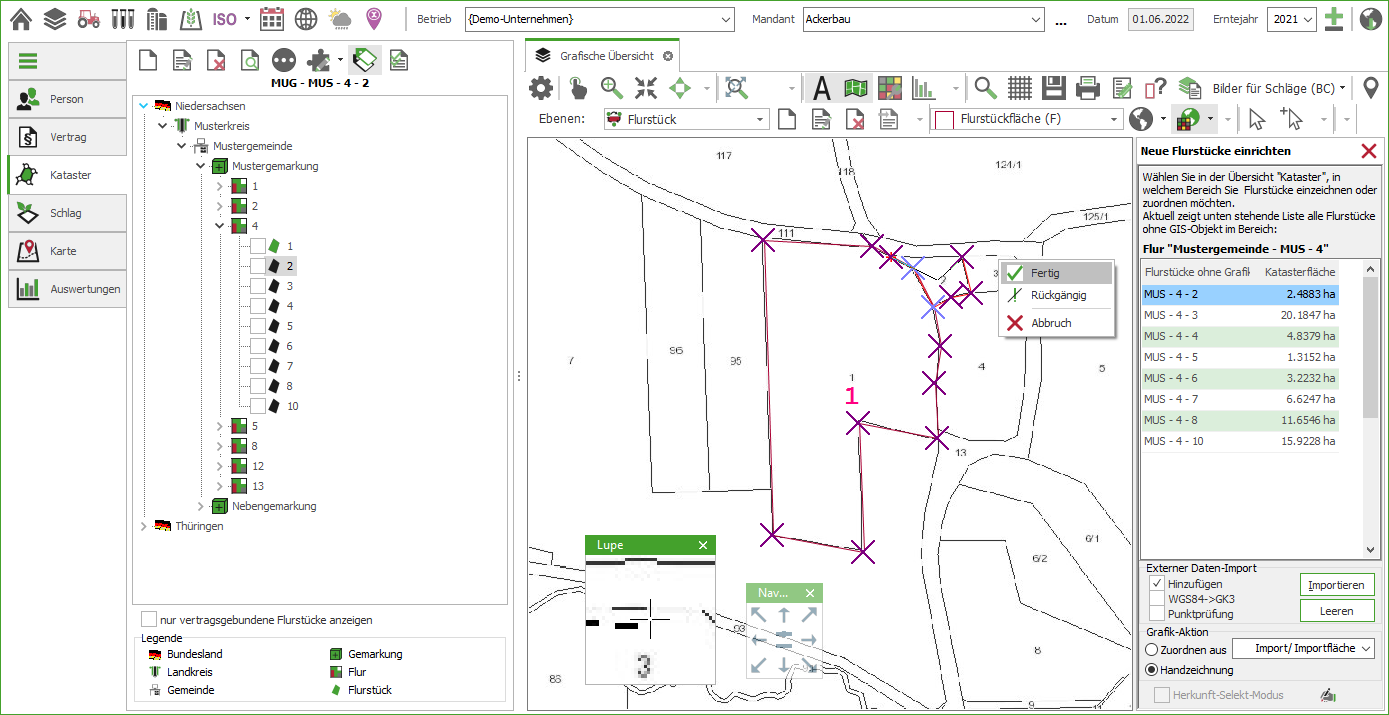The height and width of the screenshot is (715, 1389).
Task: Open the calendar icon in top toolbar
Action: 271,19
